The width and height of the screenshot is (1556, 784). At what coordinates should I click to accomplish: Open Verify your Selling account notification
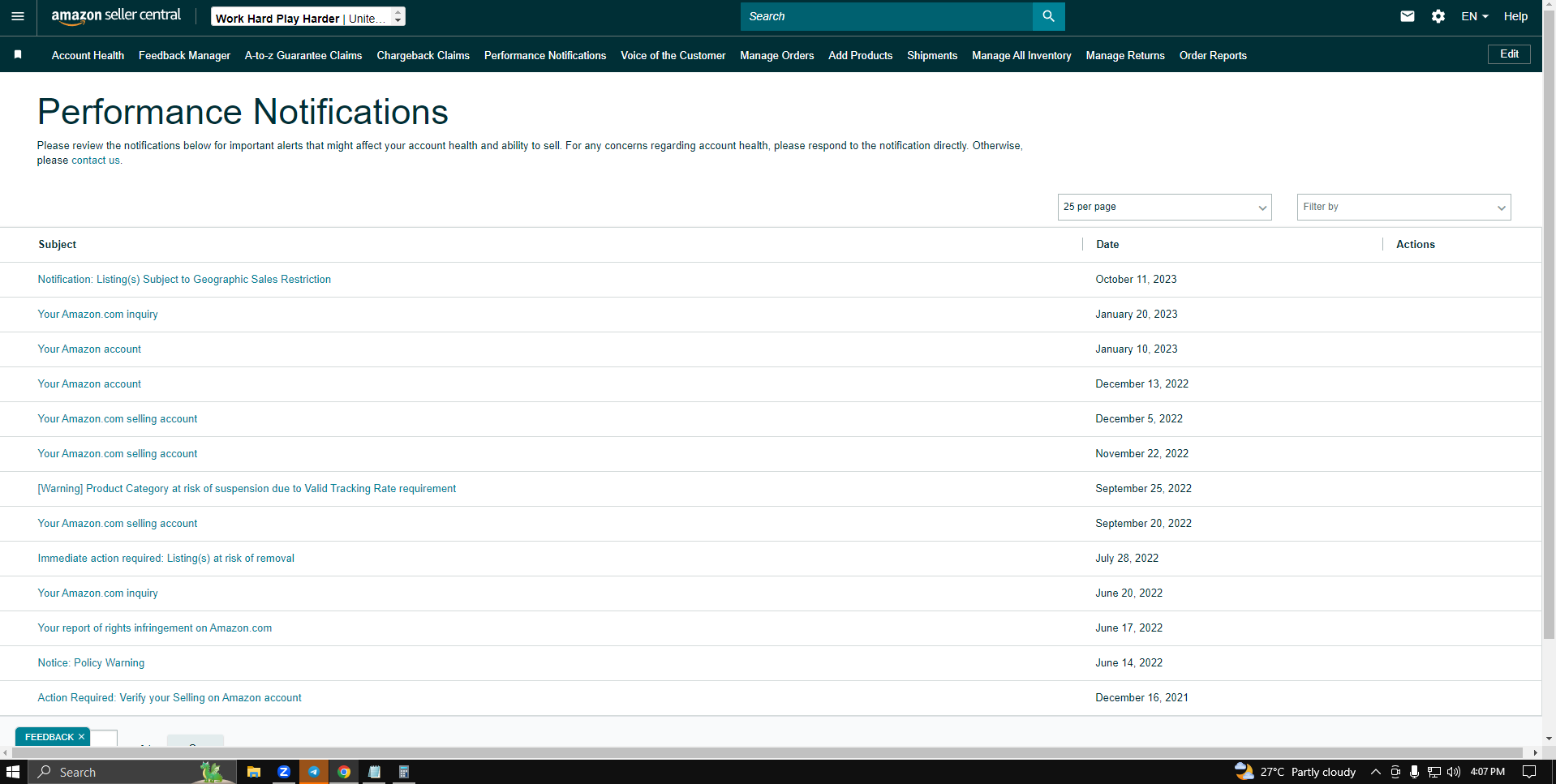(x=170, y=698)
